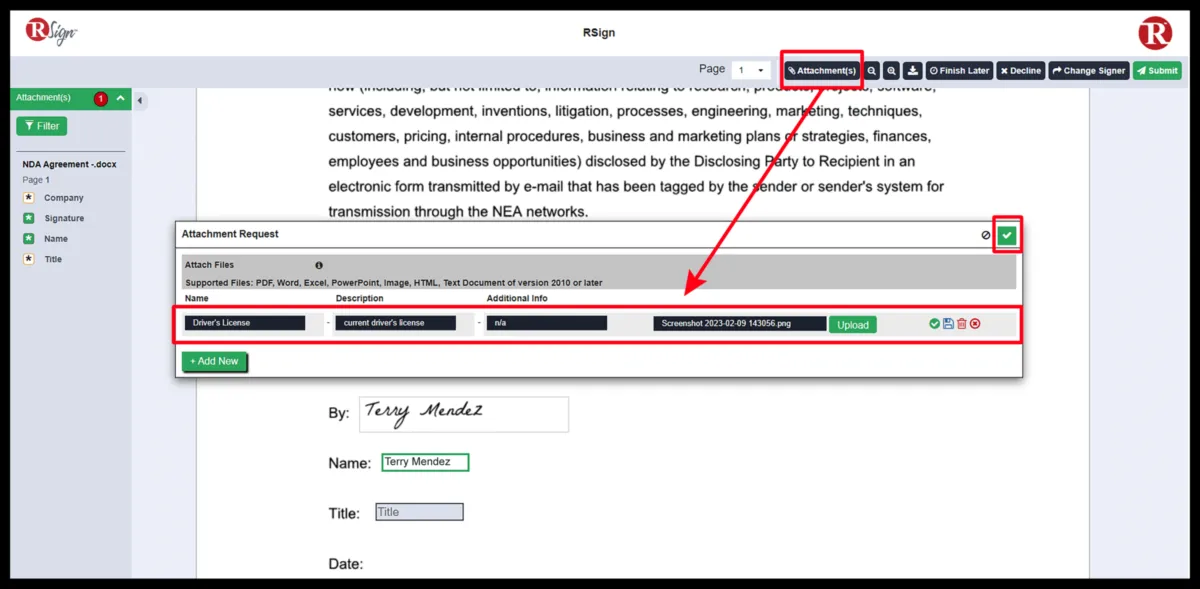
Task: Select the Signature item in the sidebar
Action: pyautogui.click(x=64, y=218)
